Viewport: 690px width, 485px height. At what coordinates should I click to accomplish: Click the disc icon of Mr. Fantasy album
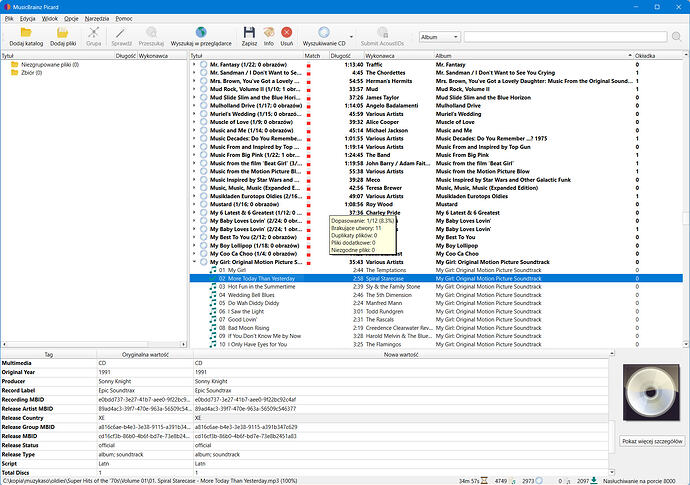[x=203, y=65]
